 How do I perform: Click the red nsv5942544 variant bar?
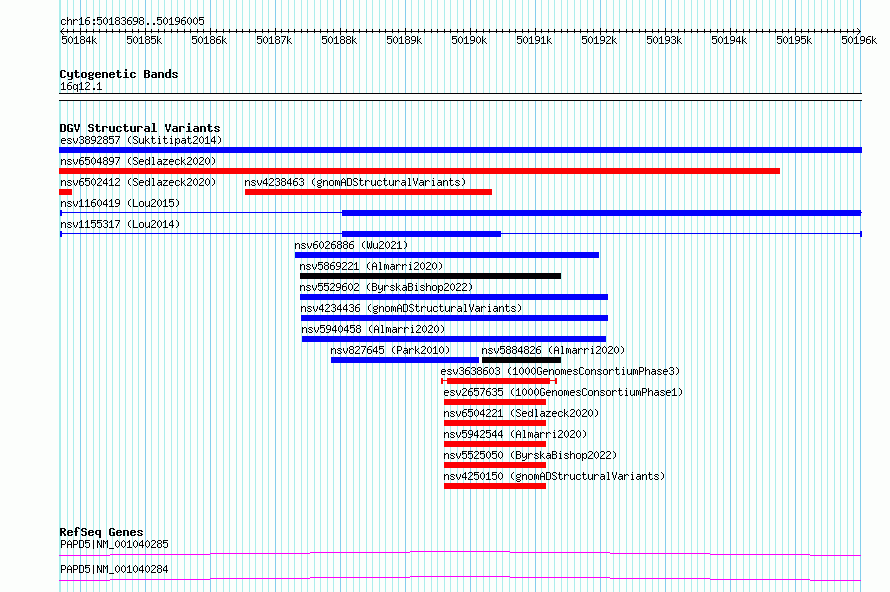click(495, 444)
